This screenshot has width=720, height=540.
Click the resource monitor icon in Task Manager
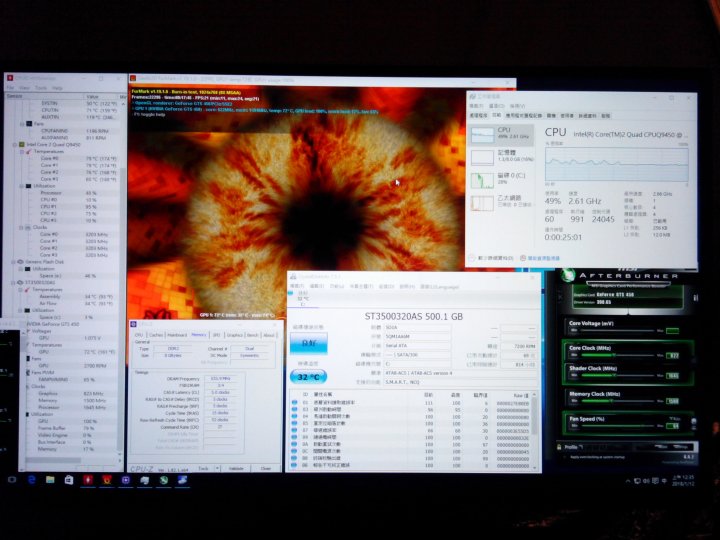pos(523,258)
